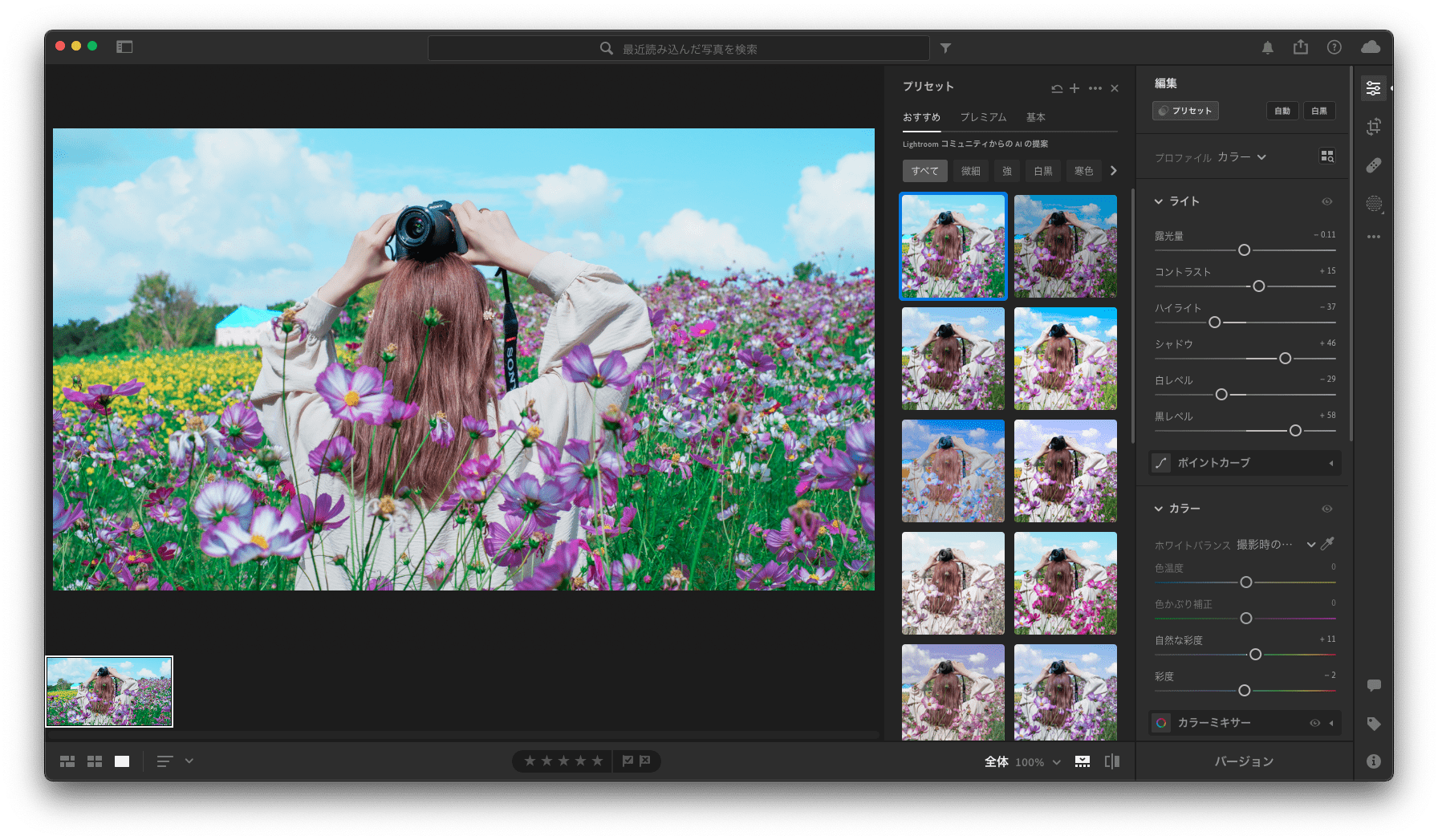Viewport: 1438px width, 840px height.
Task: Toggle visibility of the ライト panel edits
Action: 1327,201
